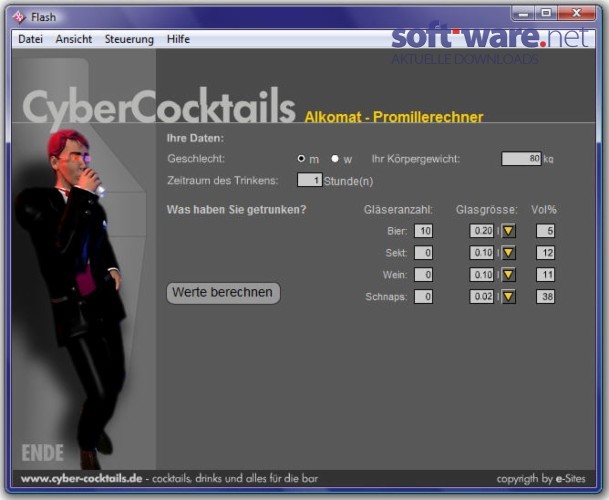The image size is (609, 500).
Task: Open the Schnaps Glasgrösse dropdown arrow
Action: pos(508,296)
